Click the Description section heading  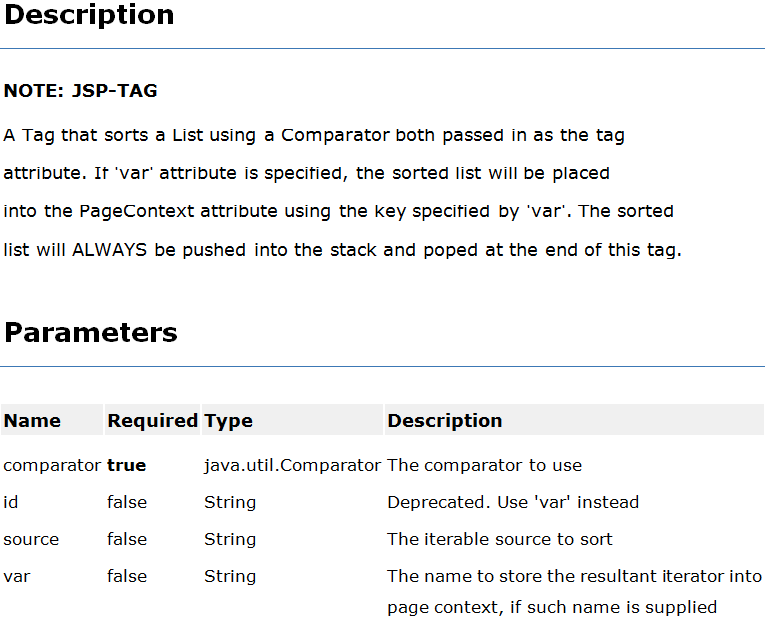89,15
